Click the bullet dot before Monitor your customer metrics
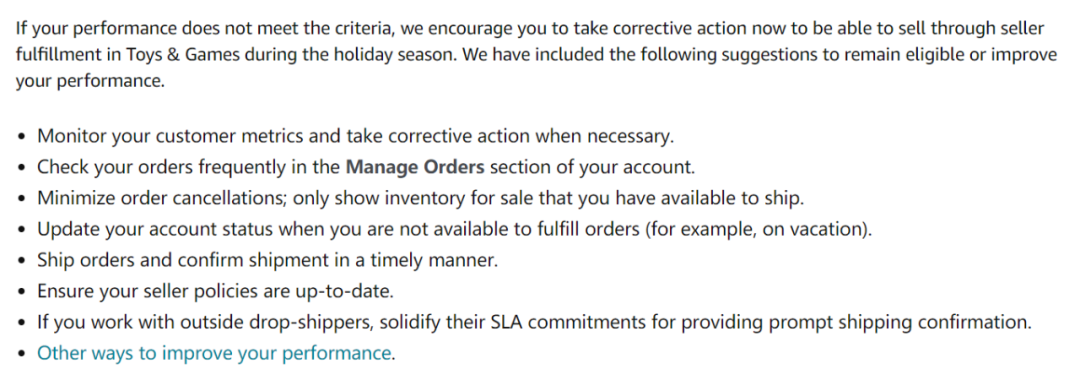 pyautogui.click(x=23, y=136)
